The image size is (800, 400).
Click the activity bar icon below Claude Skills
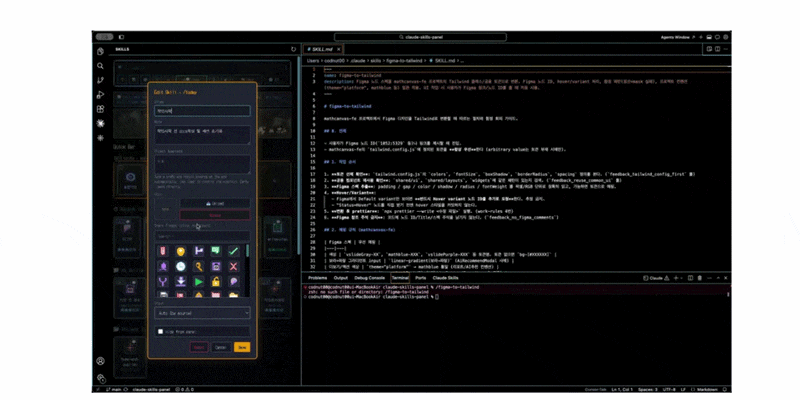(x=101, y=138)
